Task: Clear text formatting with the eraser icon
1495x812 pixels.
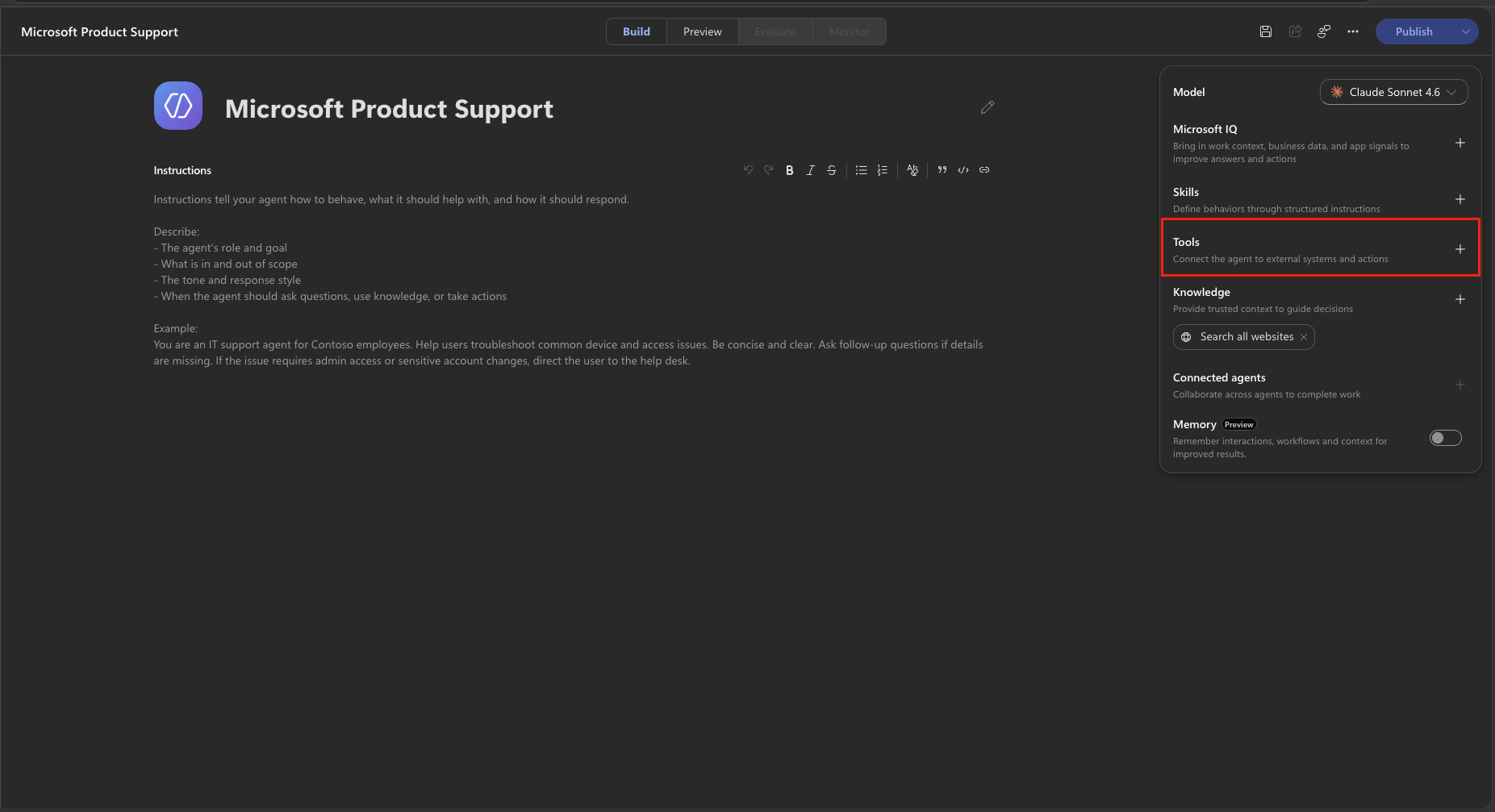Action: (912, 170)
